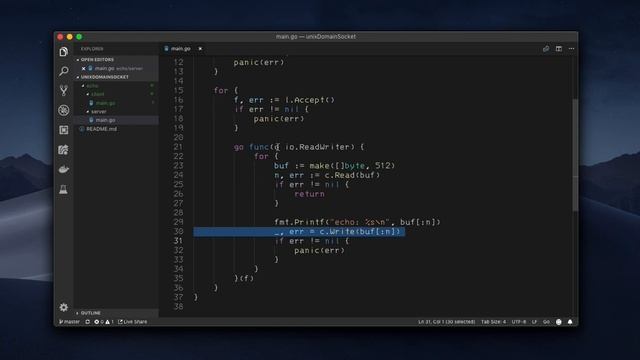
Task: Close main.go in Open Editors list
Action: pyautogui.click(x=83, y=69)
